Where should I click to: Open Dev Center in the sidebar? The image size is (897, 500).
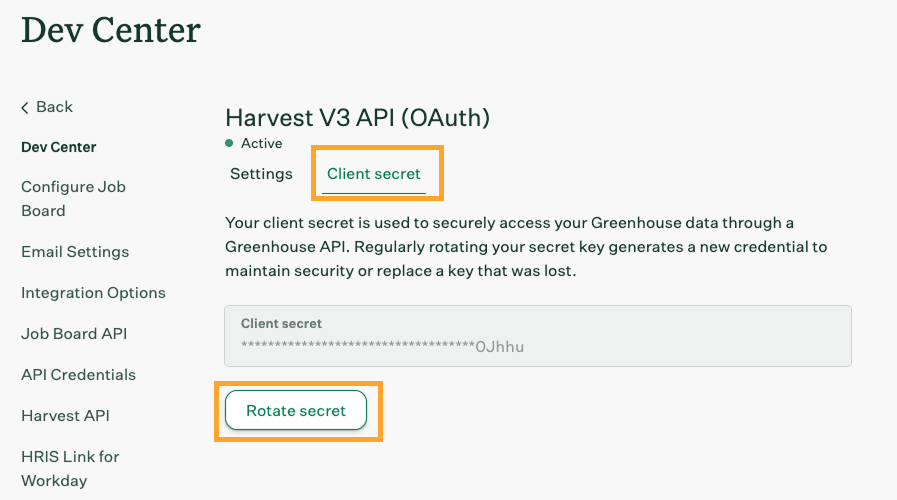(x=59, y=147)
